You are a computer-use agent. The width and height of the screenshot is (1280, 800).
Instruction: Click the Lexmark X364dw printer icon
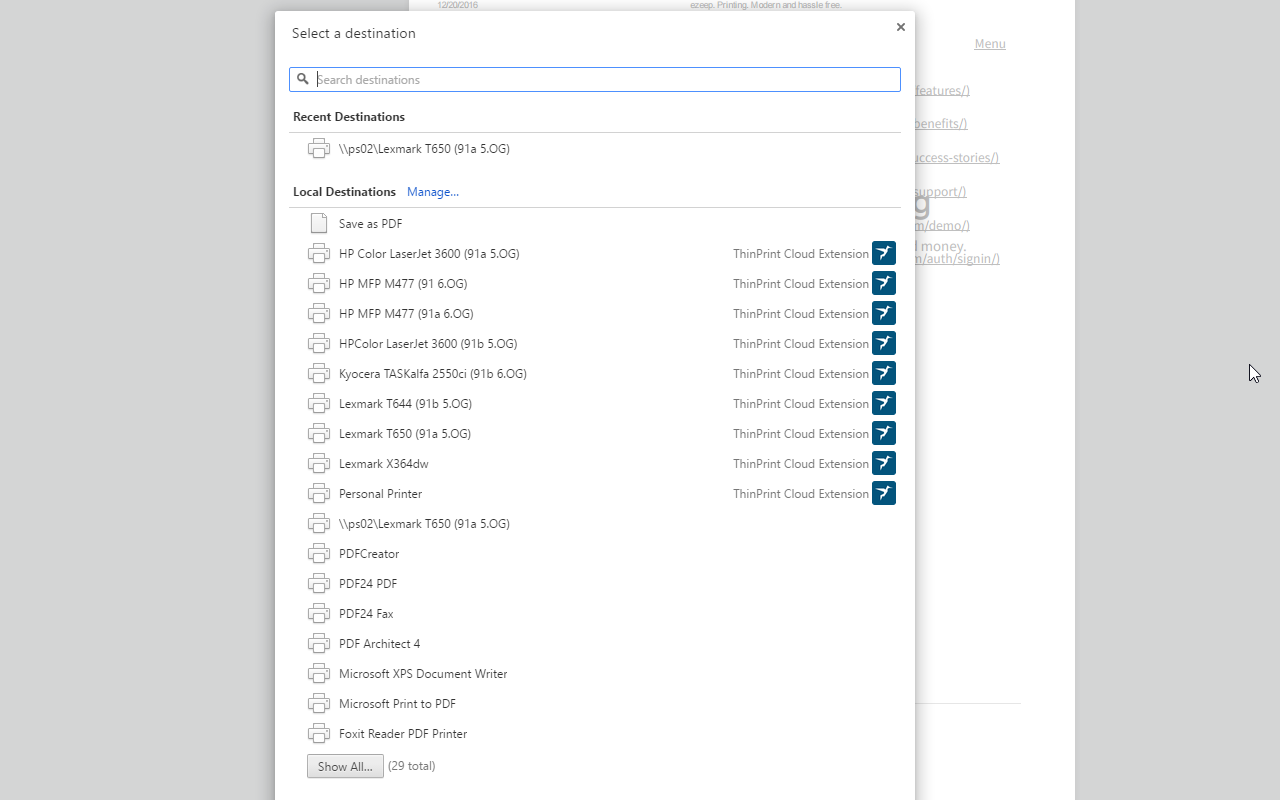tap(319, 463)
